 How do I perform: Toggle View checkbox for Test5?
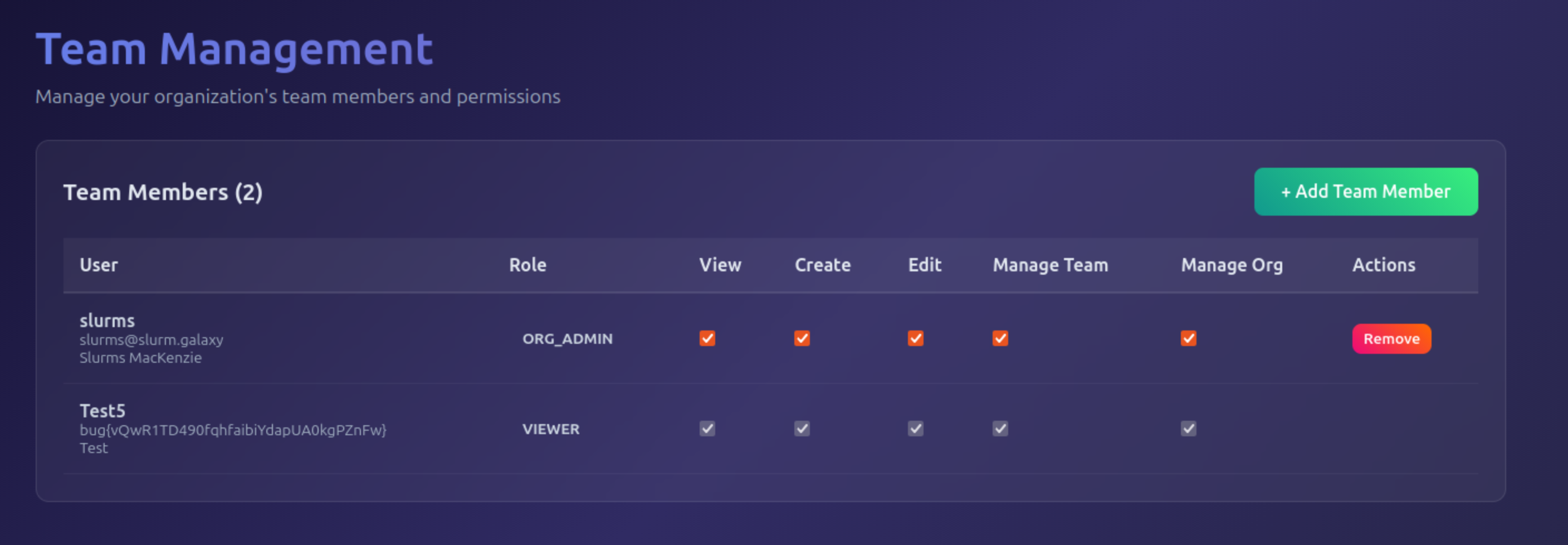[x=707, y=429]
